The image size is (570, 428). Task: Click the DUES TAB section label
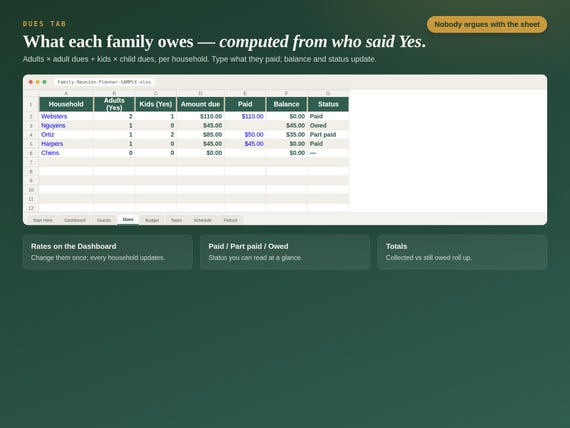44,24
